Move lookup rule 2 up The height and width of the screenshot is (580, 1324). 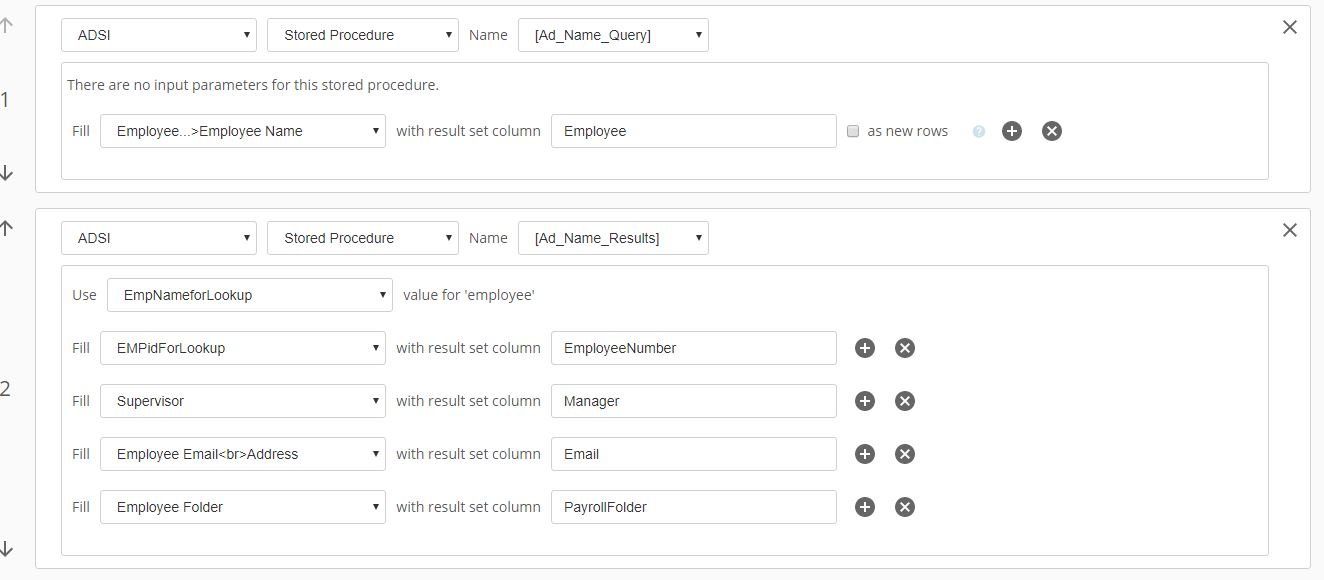(7, 228)
